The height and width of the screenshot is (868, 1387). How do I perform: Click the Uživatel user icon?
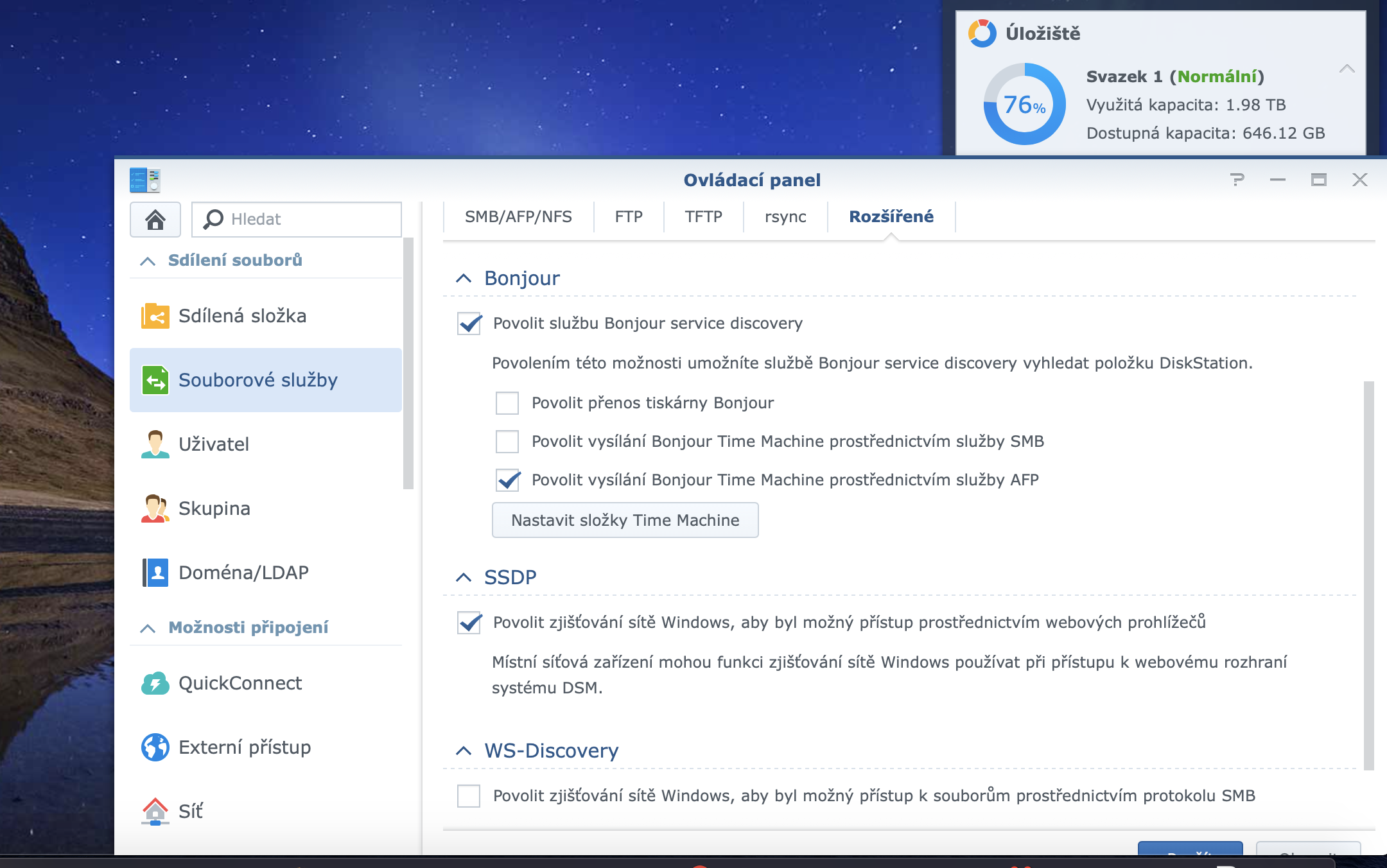tap(155, 444)
